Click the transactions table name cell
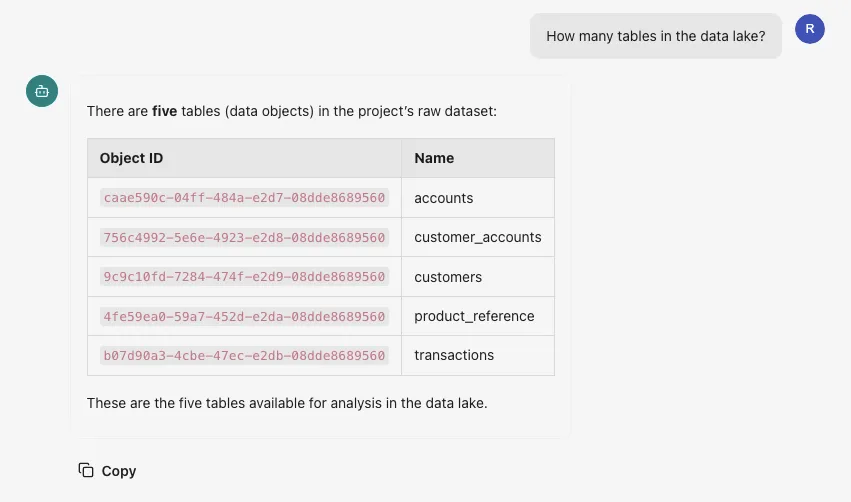The height and width of the screenshot is (502, 851). pyautogui.click(x=454, y=355)
